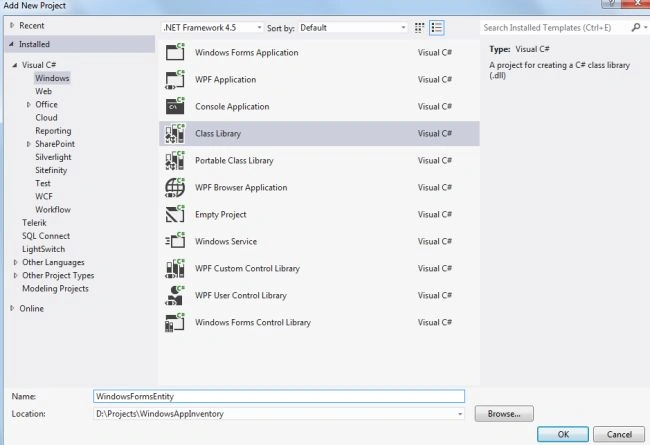Select the Telerik category
650x445 pixels.
tap(34, 223)
